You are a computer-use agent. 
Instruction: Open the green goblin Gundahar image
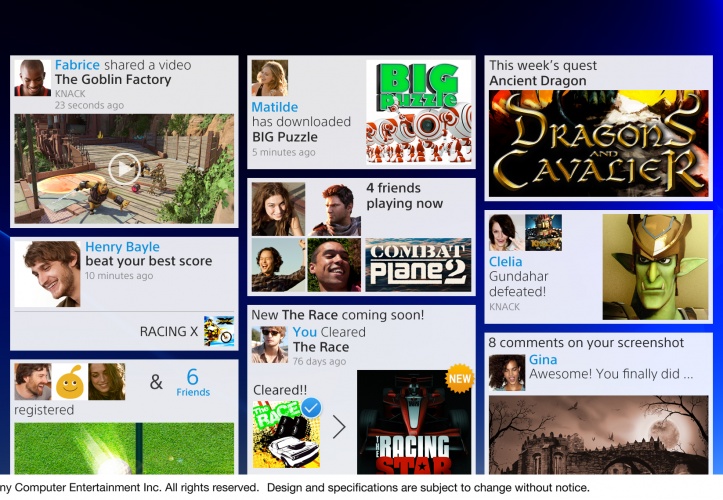655,266
